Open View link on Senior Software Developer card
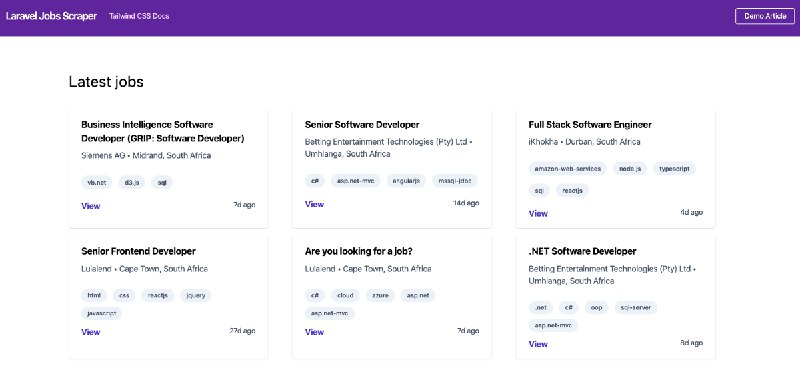 pos(314,204)
